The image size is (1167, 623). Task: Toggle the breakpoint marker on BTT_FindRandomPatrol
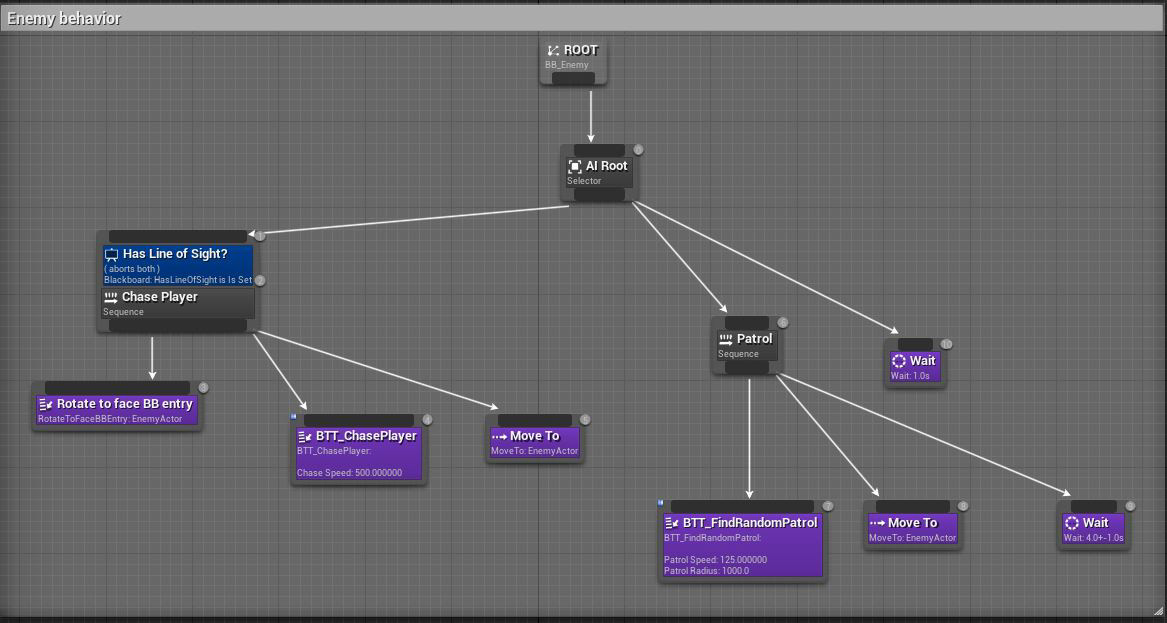[x=661, y=503]
